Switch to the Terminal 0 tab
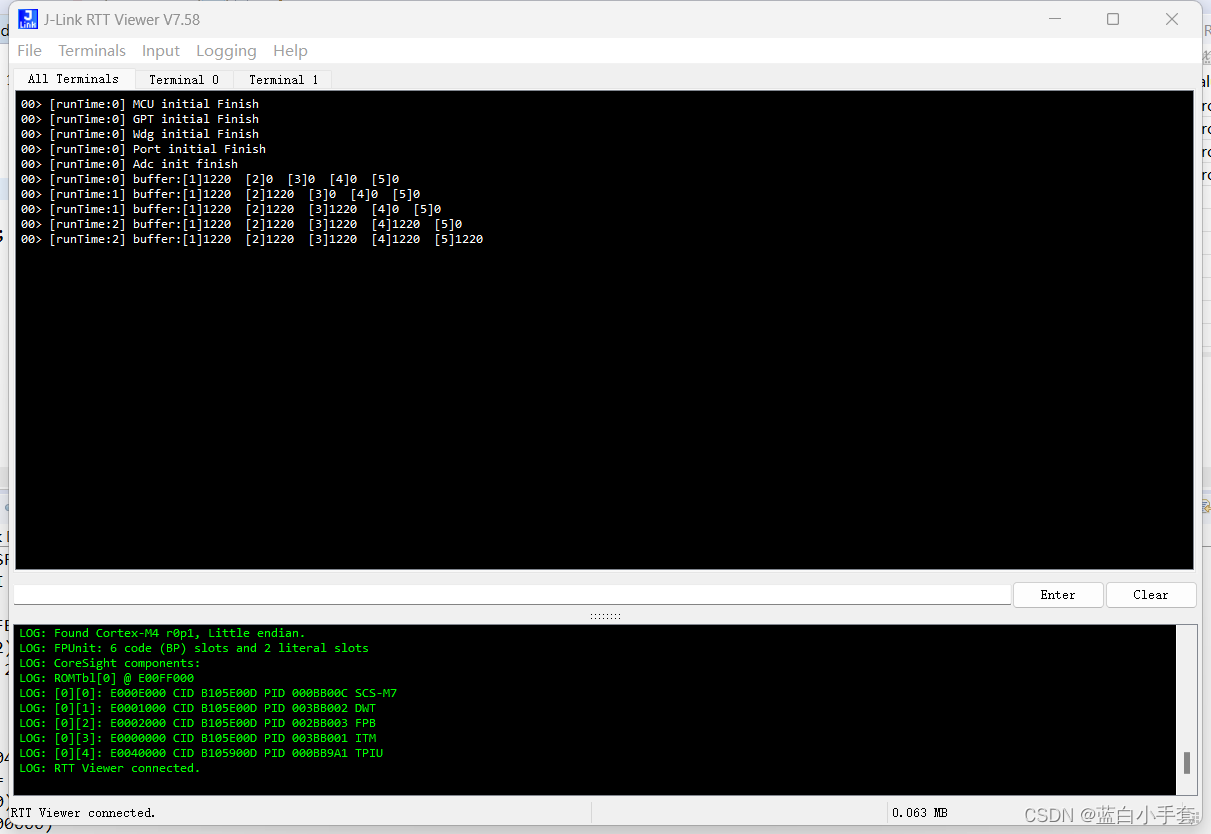 point(185,79)
